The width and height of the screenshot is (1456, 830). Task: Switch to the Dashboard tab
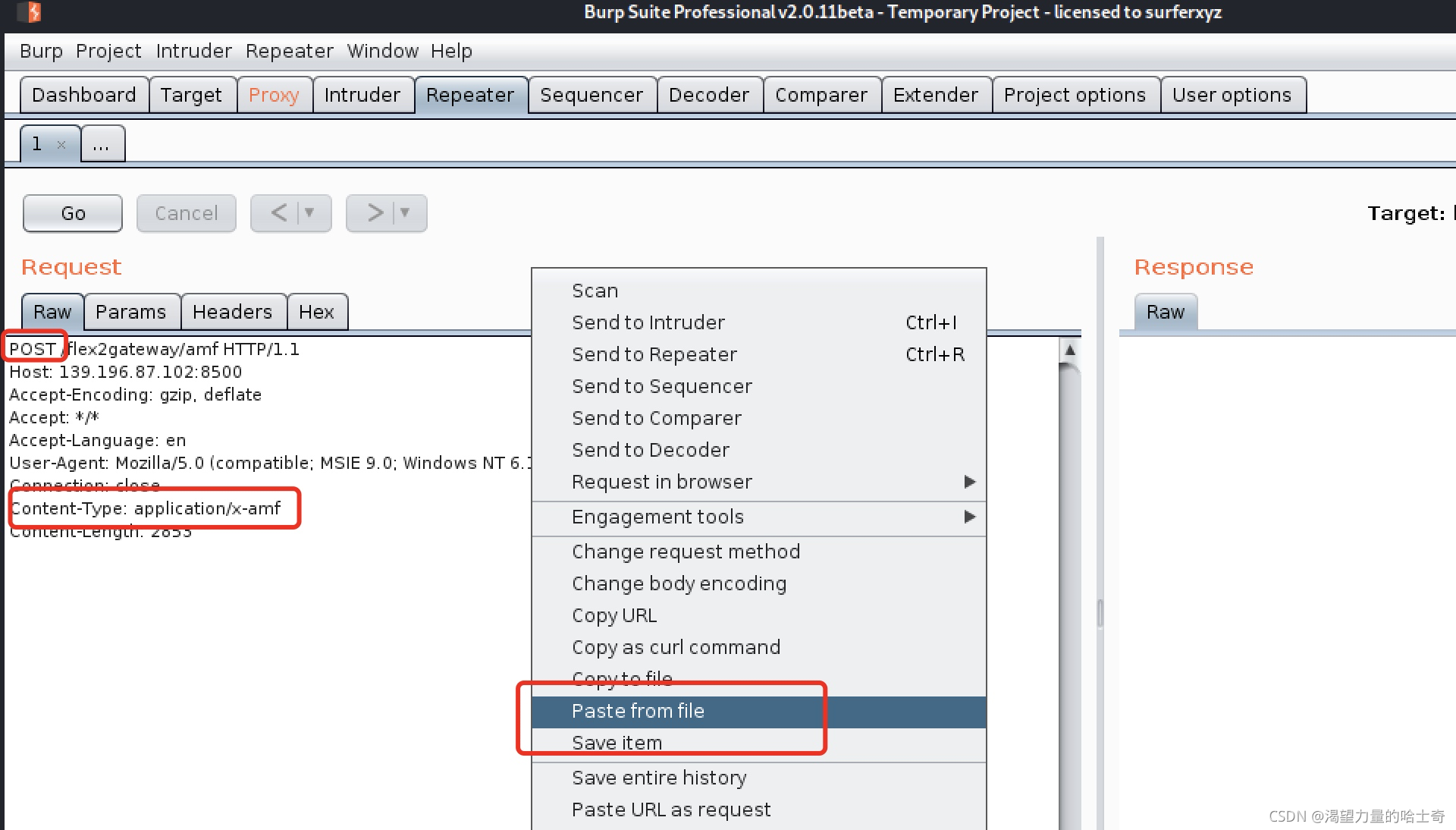pos(84,95)
